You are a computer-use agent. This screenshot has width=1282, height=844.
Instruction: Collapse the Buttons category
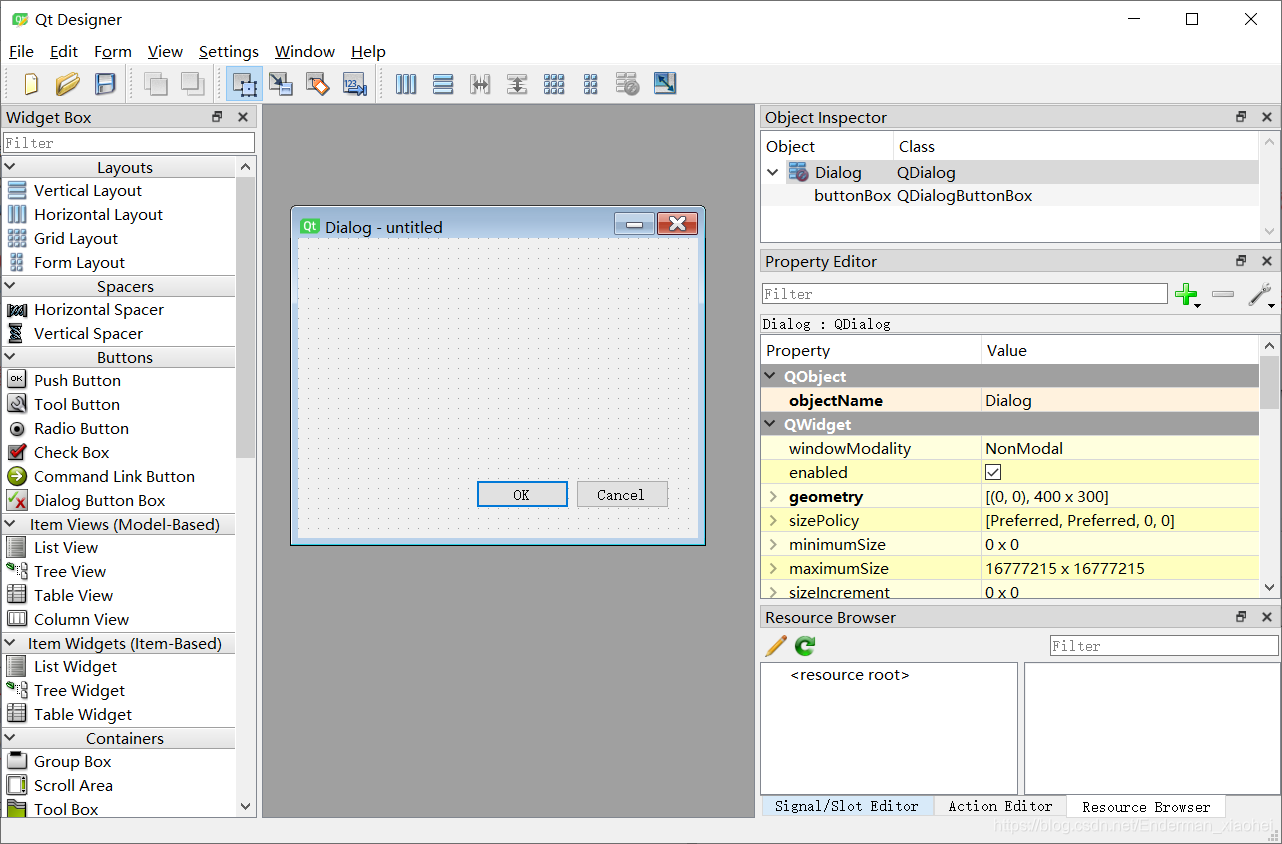pyautogui.click(x=10, y=357)
